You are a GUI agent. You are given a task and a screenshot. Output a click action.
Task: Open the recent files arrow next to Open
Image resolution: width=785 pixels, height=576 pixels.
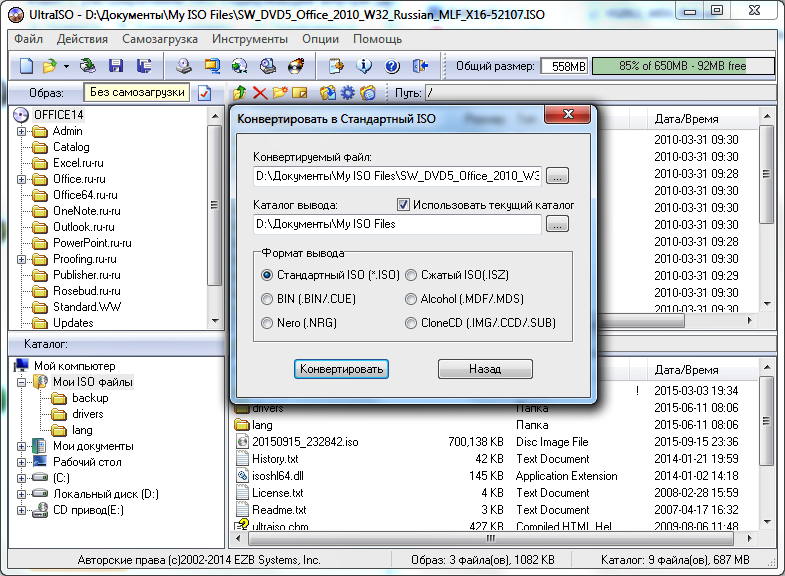[x=66, y=66]
